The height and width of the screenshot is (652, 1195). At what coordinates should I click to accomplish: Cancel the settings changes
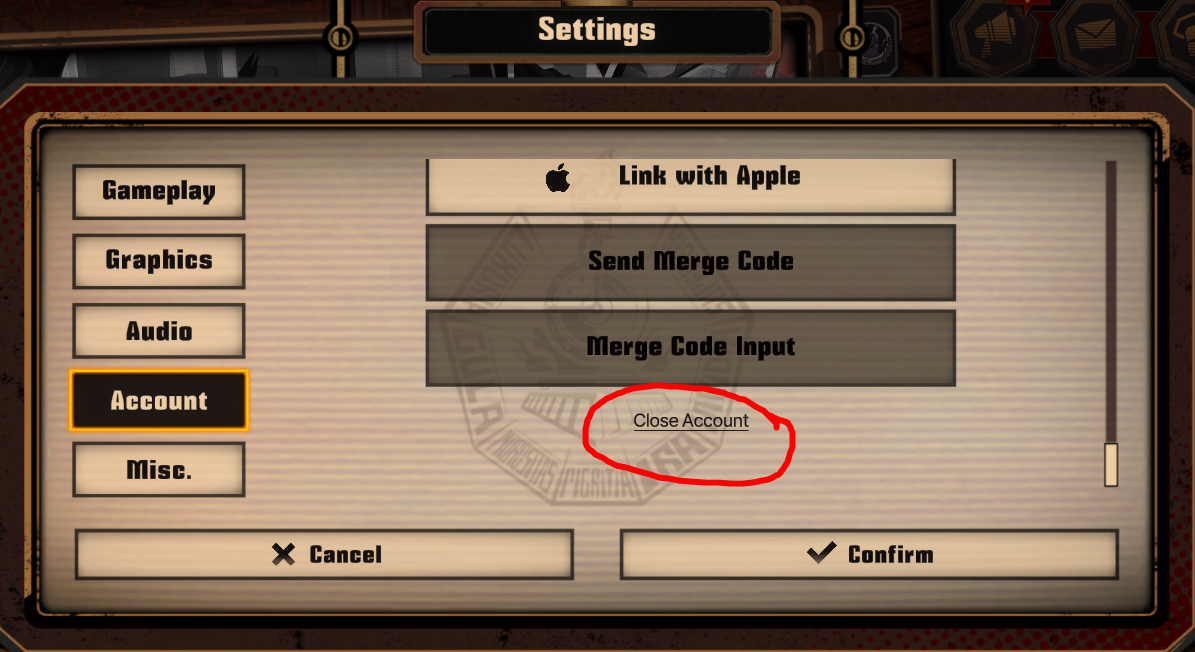click(x=324, y=555)
